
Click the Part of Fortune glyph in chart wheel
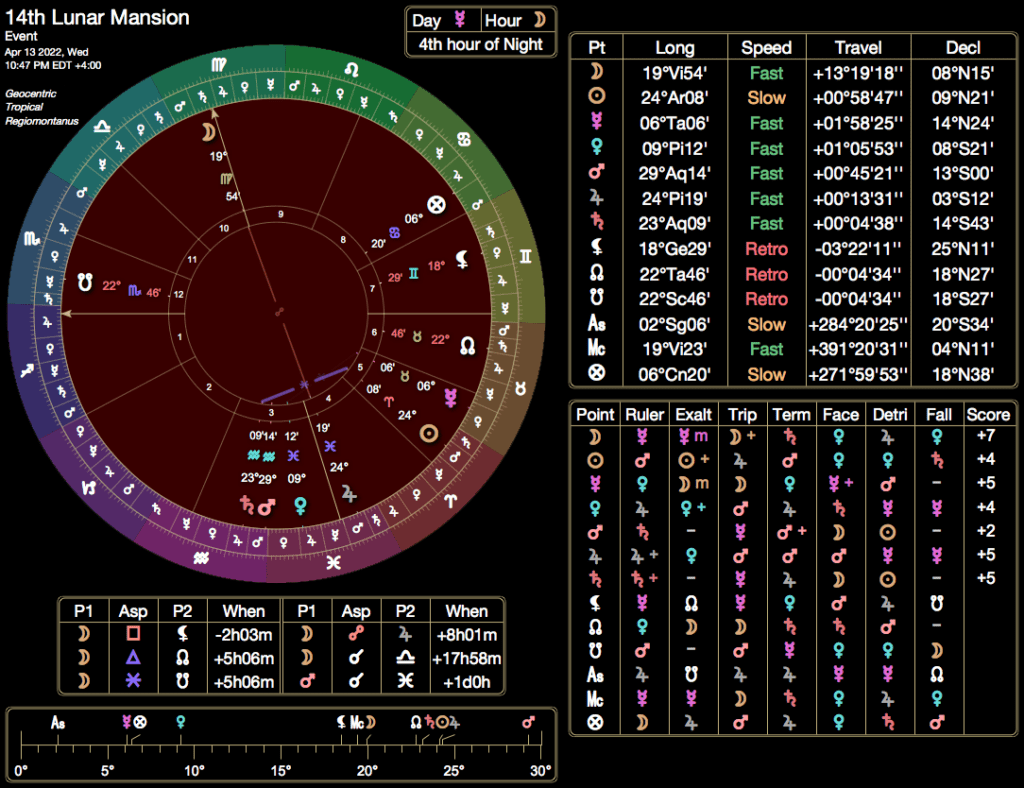[436, 205]
